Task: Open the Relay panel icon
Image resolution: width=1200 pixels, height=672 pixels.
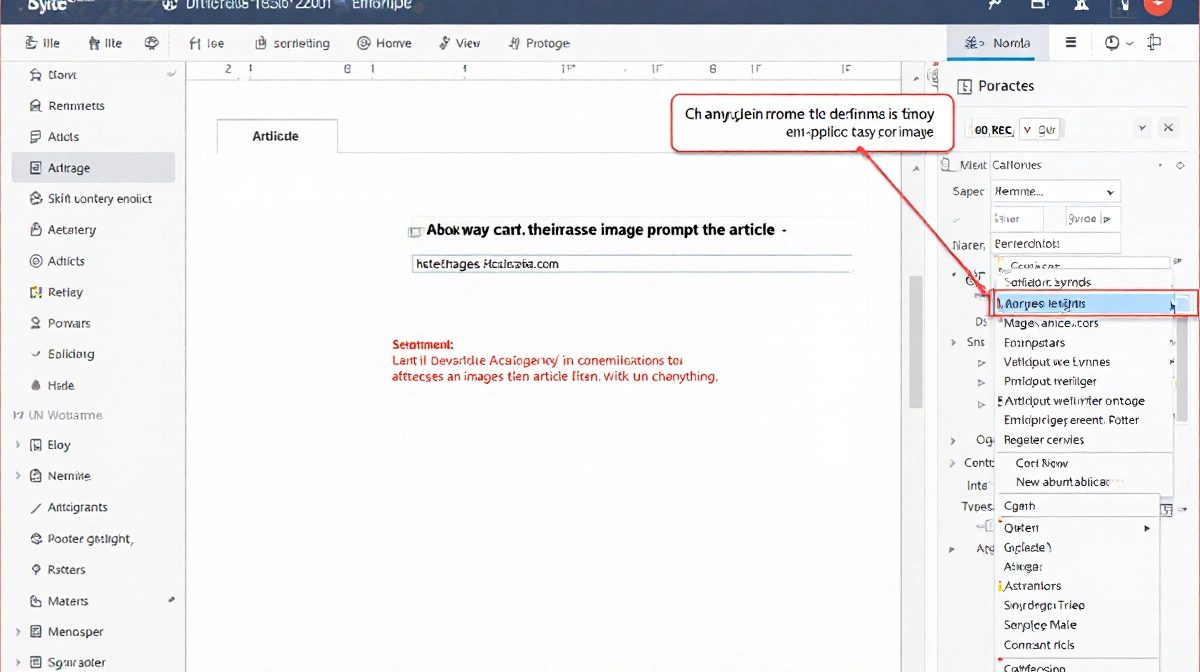Action: (x=34, y=291)
